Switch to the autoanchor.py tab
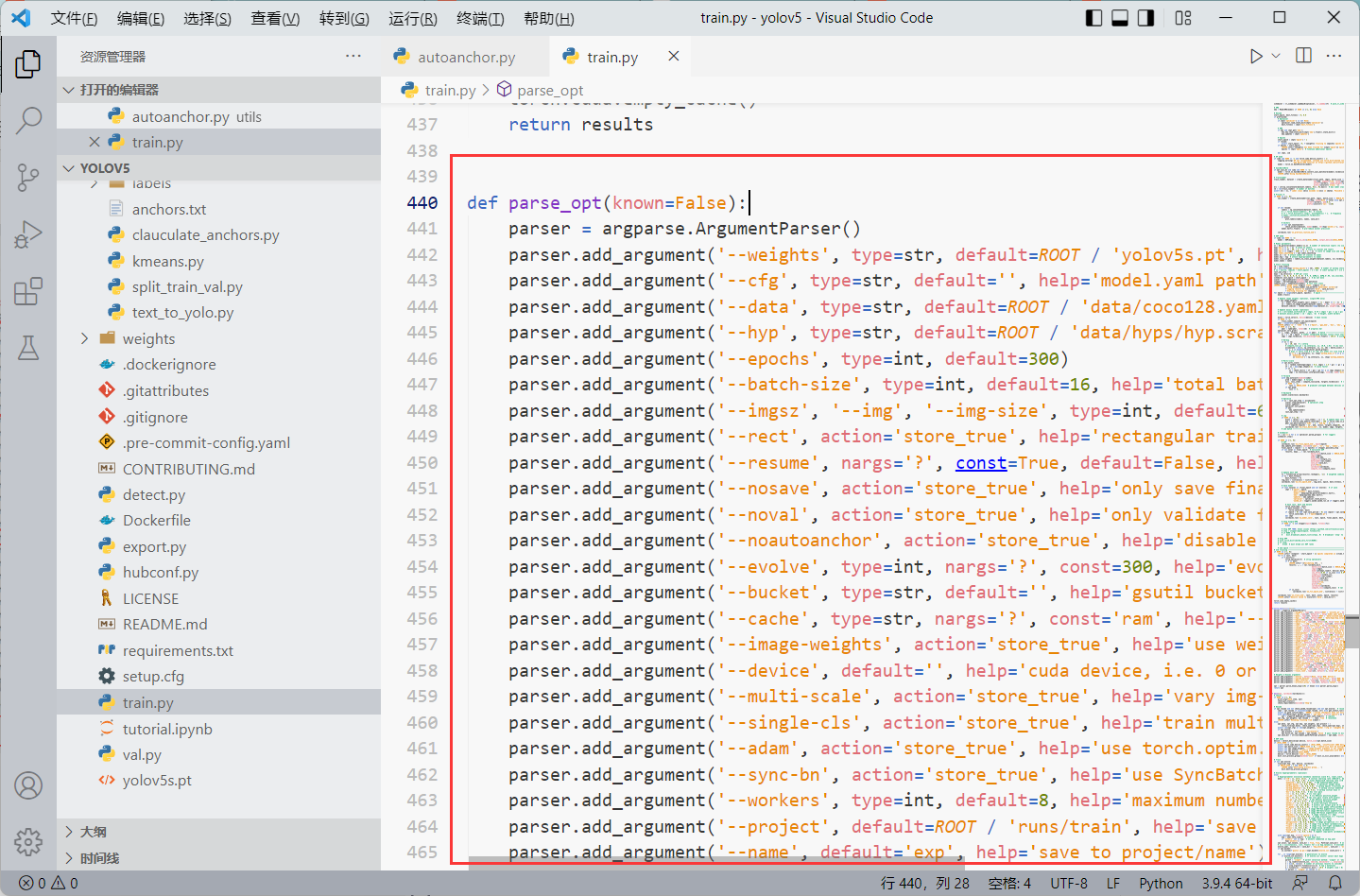 click(467, 57)
